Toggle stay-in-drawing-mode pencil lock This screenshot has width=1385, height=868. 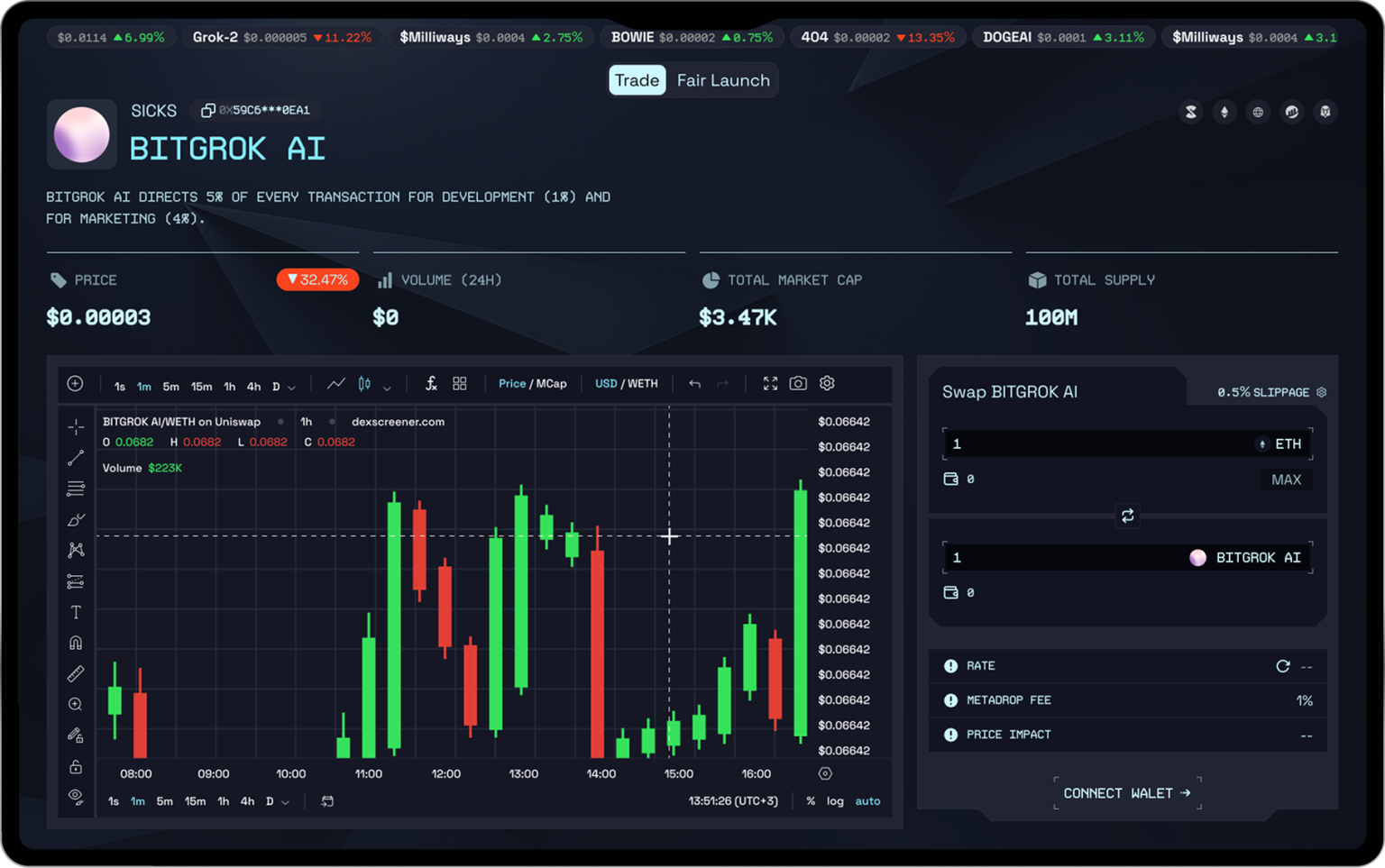76,736
